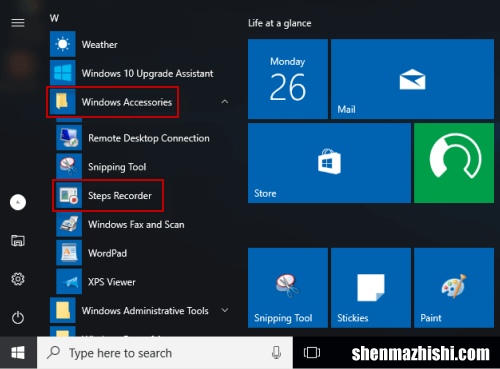Viewport: 500px width, 369px height.
Task: Click the Windows Accessories label
Action: click(127, 102)
